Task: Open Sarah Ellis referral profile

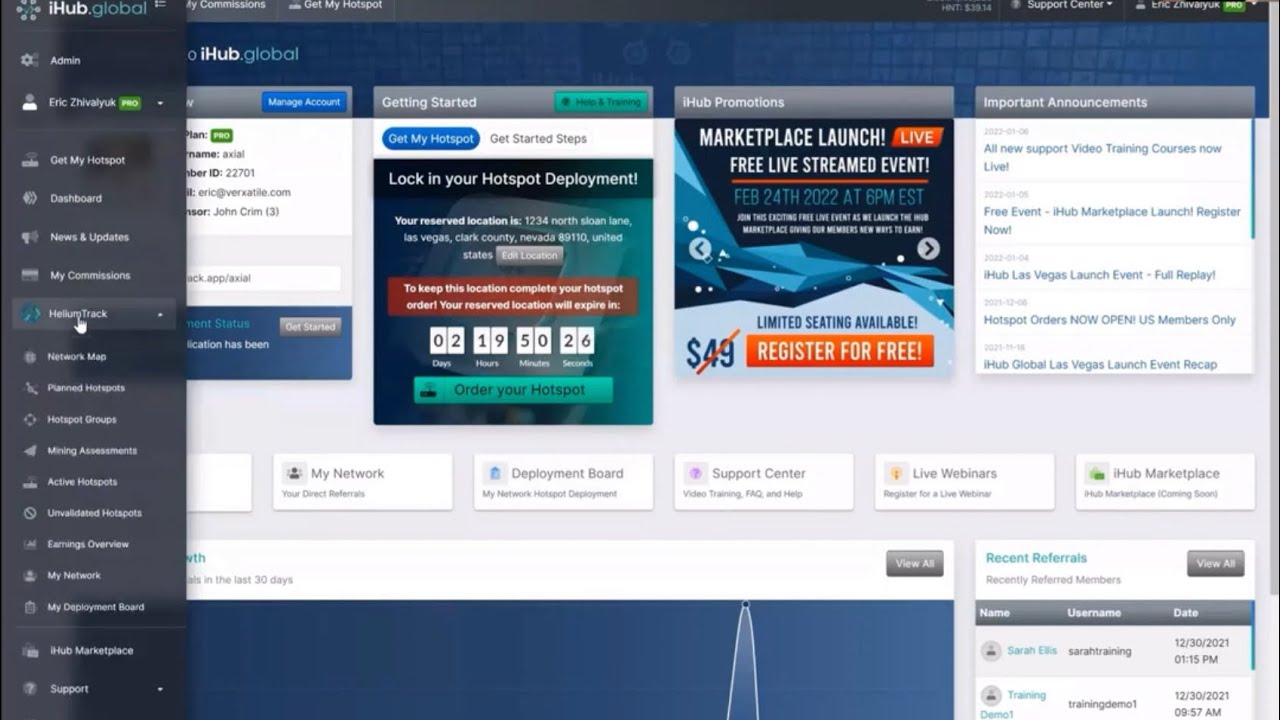Action: click(1032, 650)
